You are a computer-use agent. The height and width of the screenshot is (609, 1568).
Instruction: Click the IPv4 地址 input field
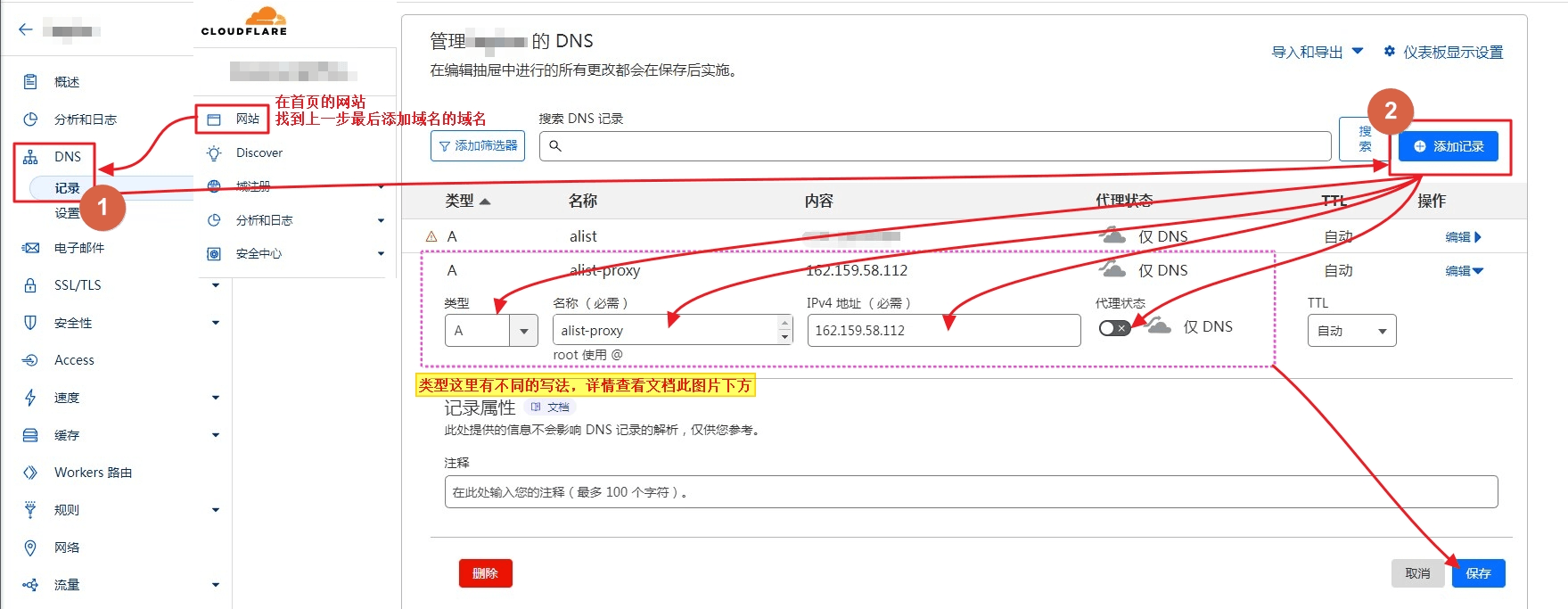click(x=943, y=331)
